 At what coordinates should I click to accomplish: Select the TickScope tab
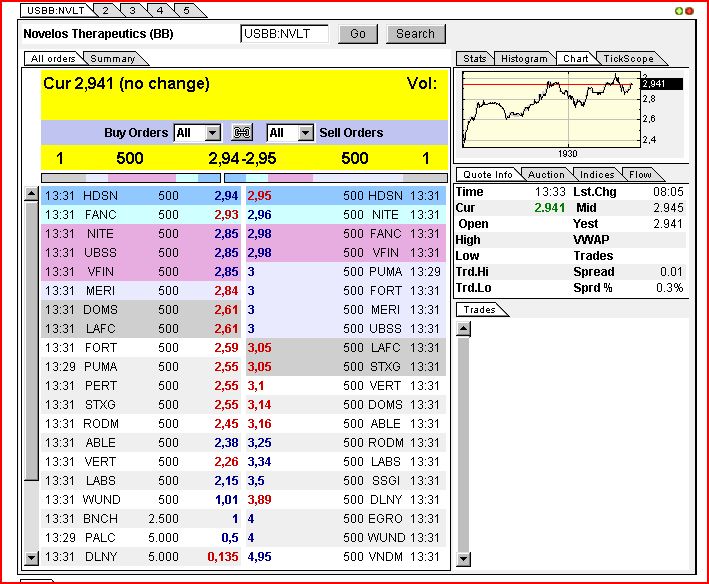[x=627, y=59]
